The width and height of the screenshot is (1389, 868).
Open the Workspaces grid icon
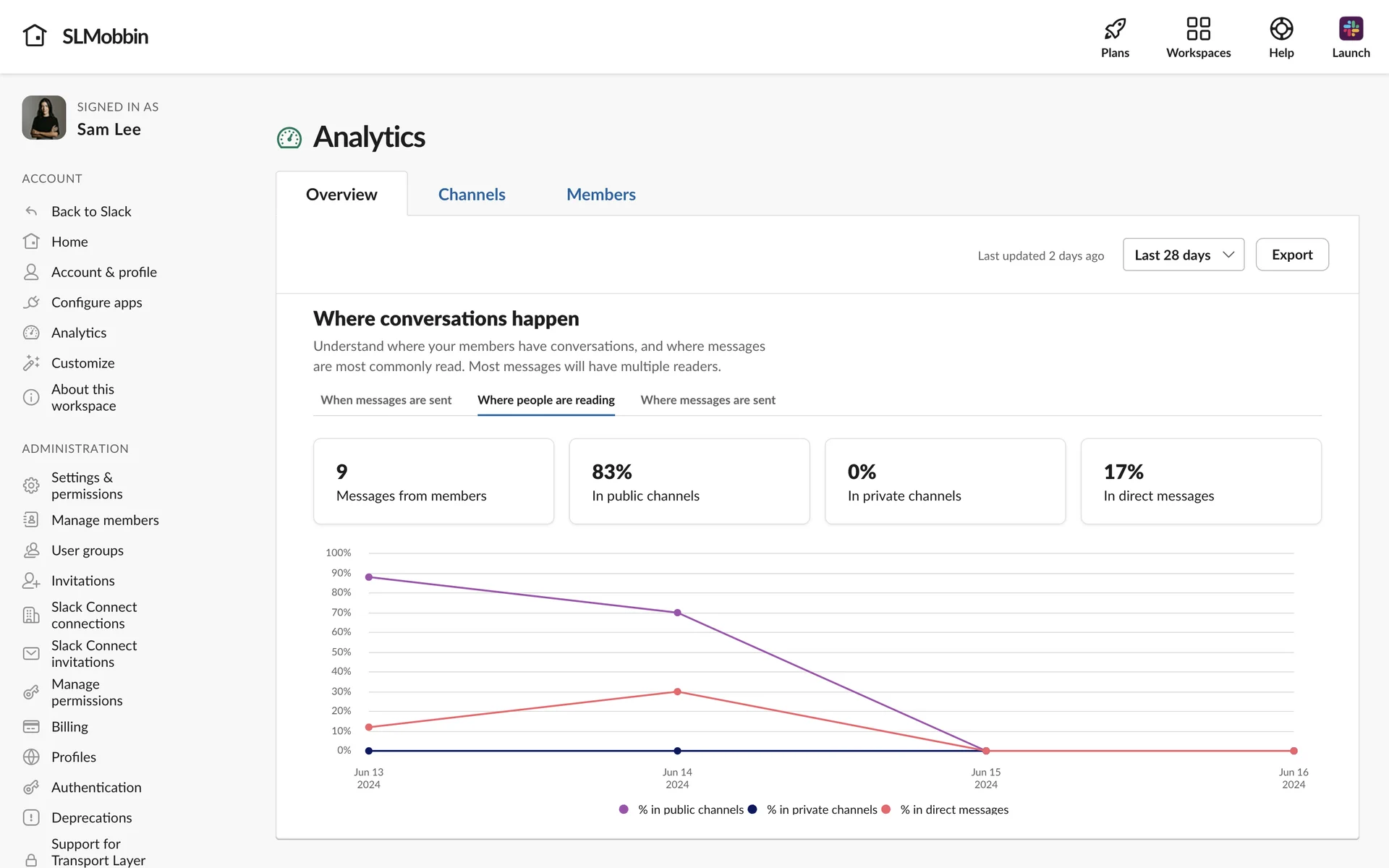point(1198,30)
